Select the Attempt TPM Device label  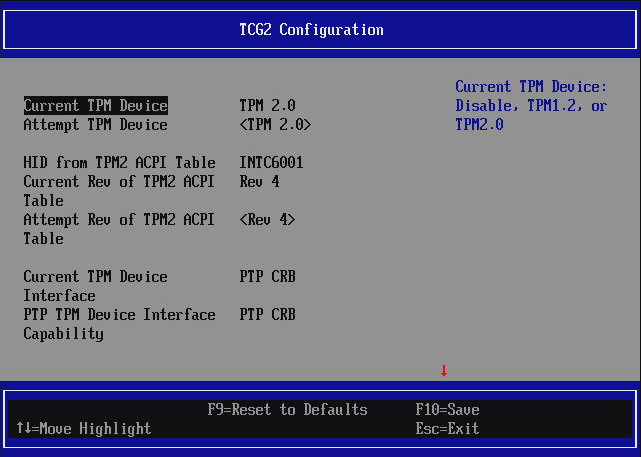point(95,124)
